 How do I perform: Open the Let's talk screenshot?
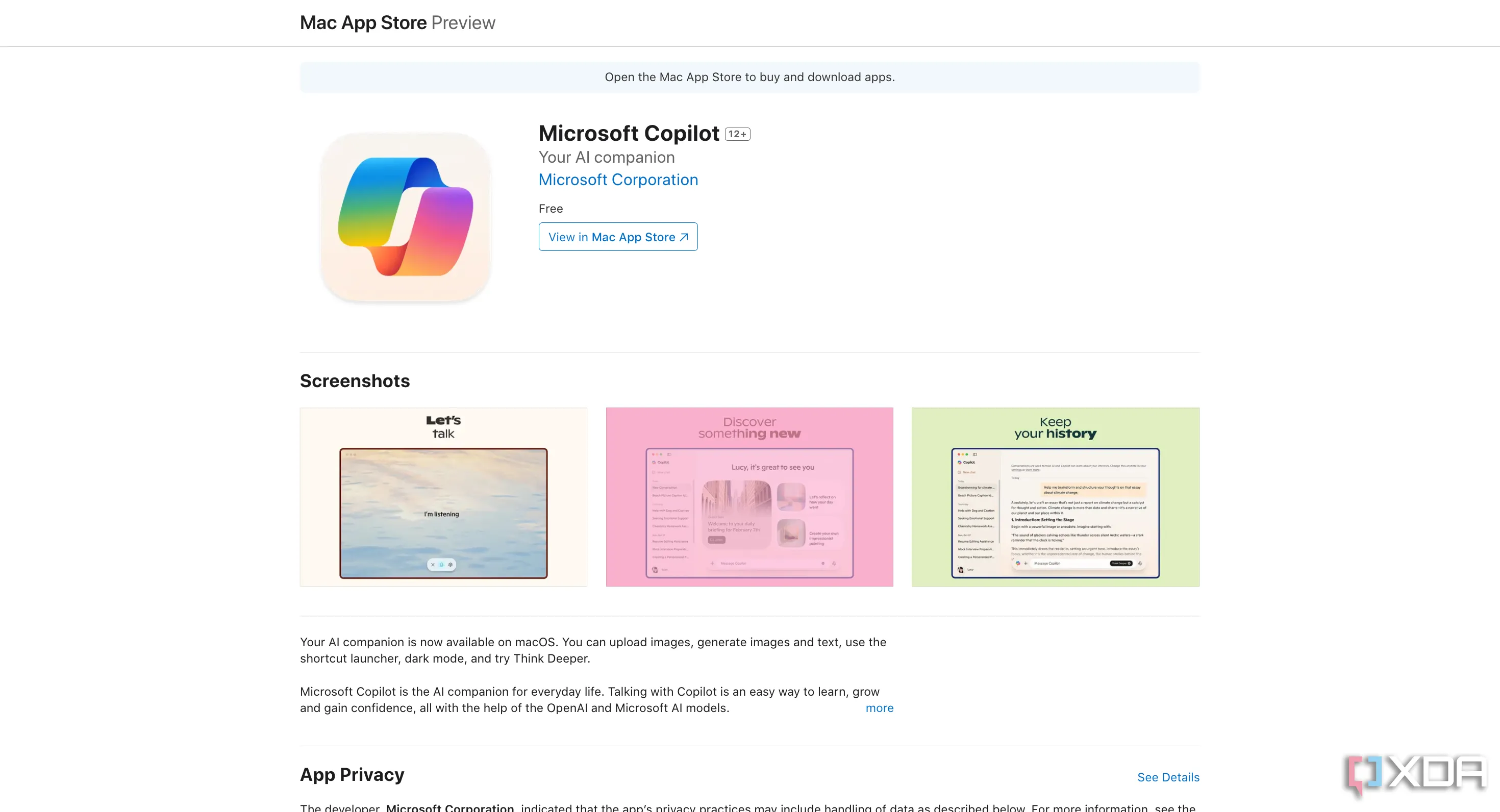click(443, 497)
